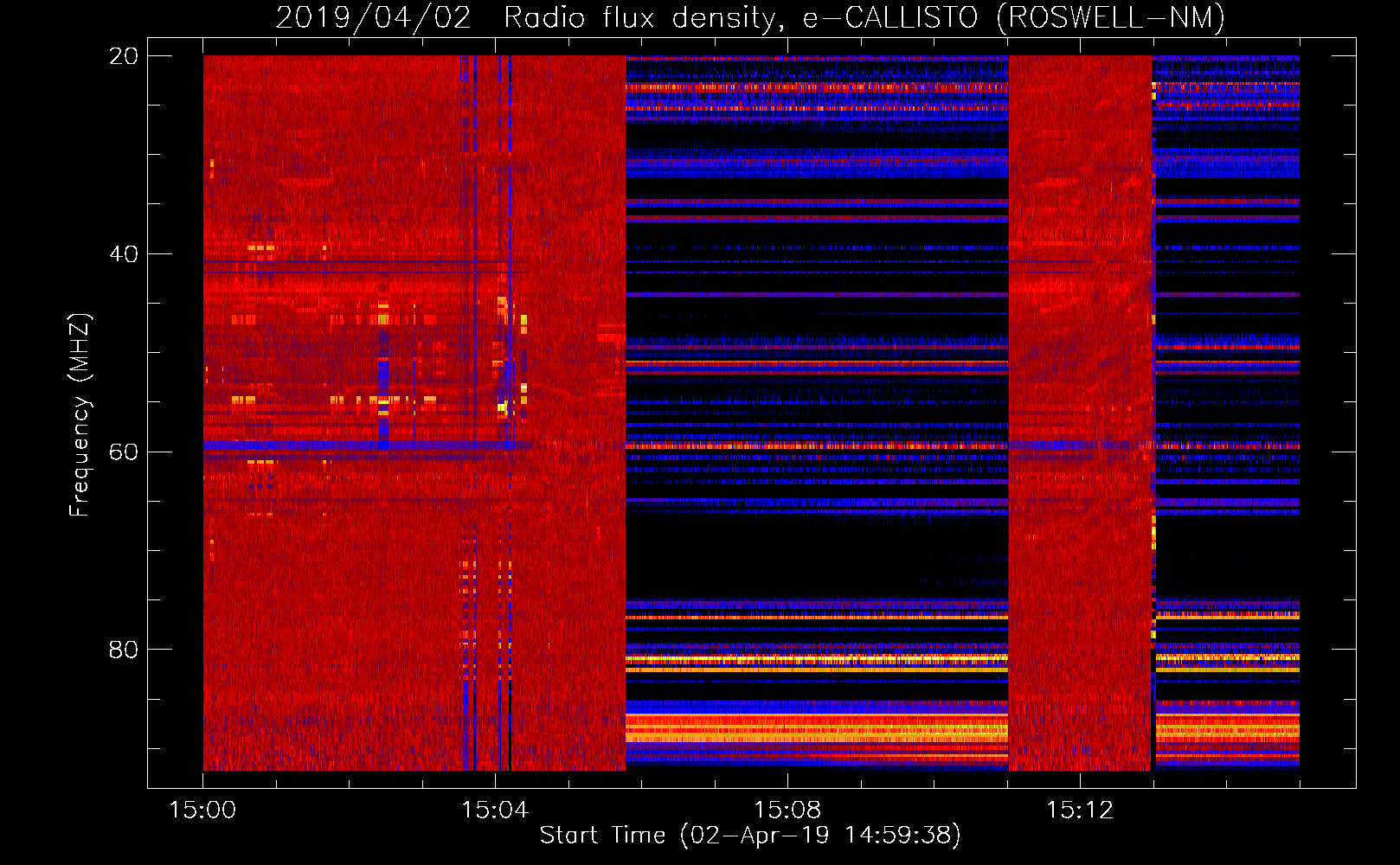Viewport: 1400px width, 865px height.
Task: Select the 15:04 time tick label
Action: [x=495, y=810]
